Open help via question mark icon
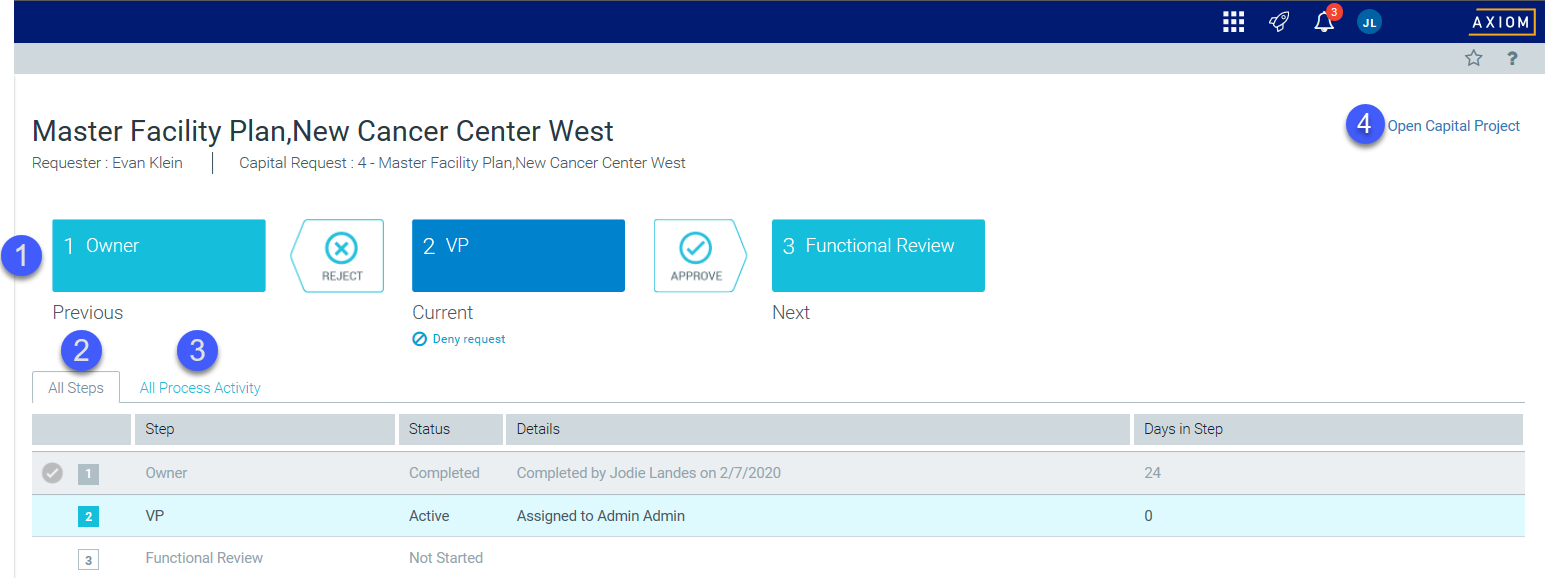Screen dimensions: 1545x578 (x=1512, y=59)
